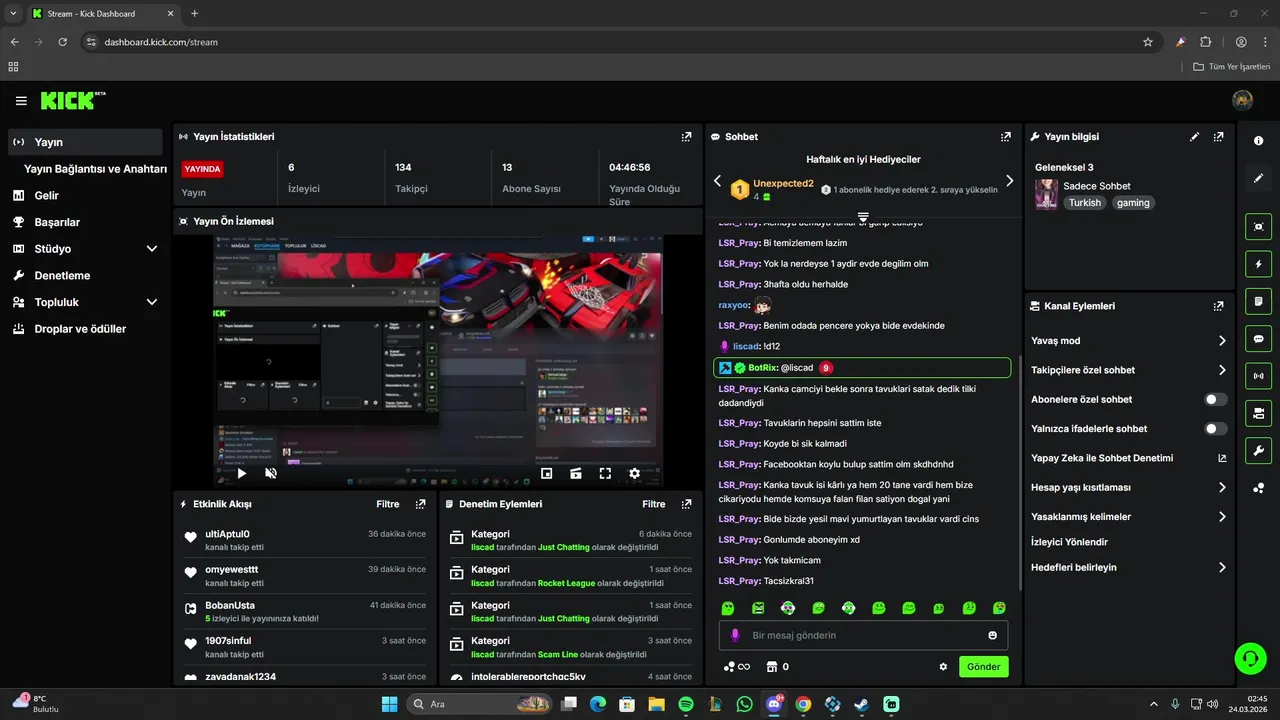This screenshot has width=1280, height=720.
Task: Toggle the chat bubble widget icon in right sidebar
Action: click(x=1259, y=339)
